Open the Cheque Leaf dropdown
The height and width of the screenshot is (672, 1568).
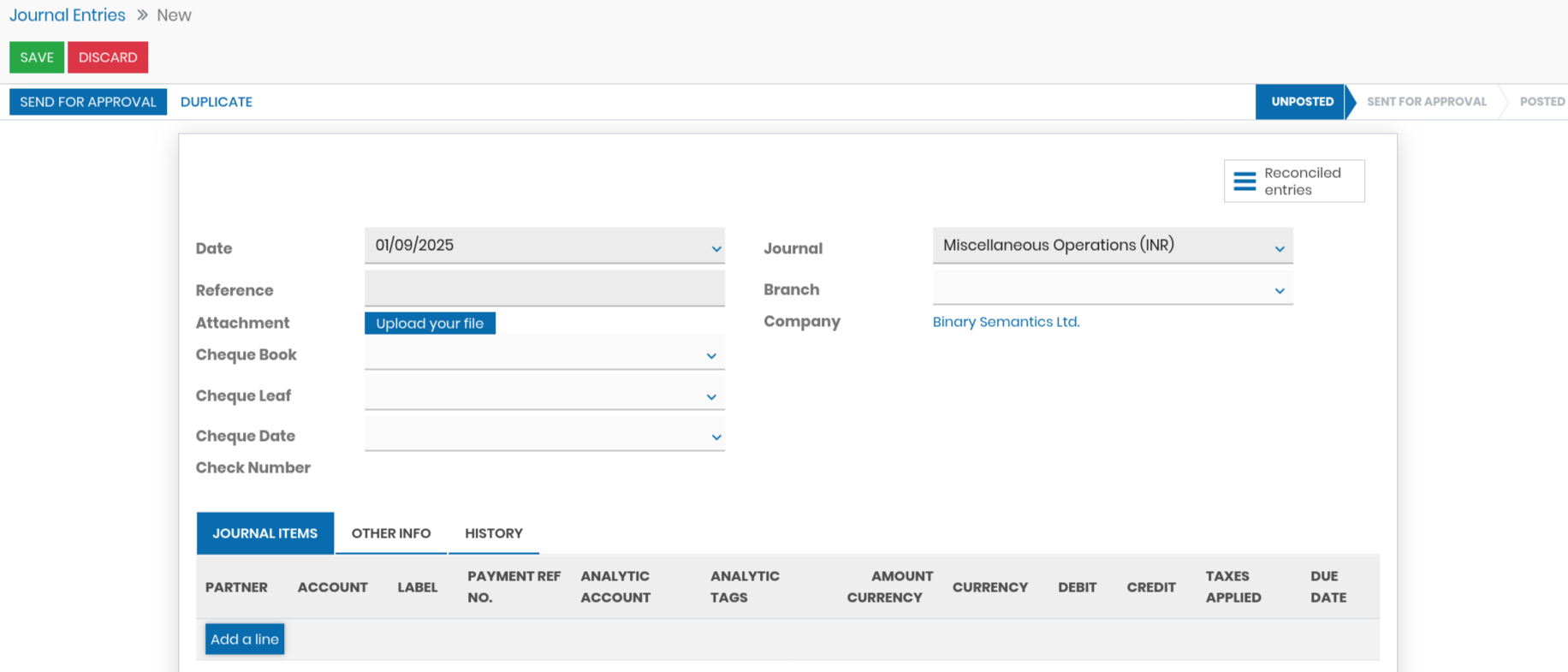coord(711,397)
